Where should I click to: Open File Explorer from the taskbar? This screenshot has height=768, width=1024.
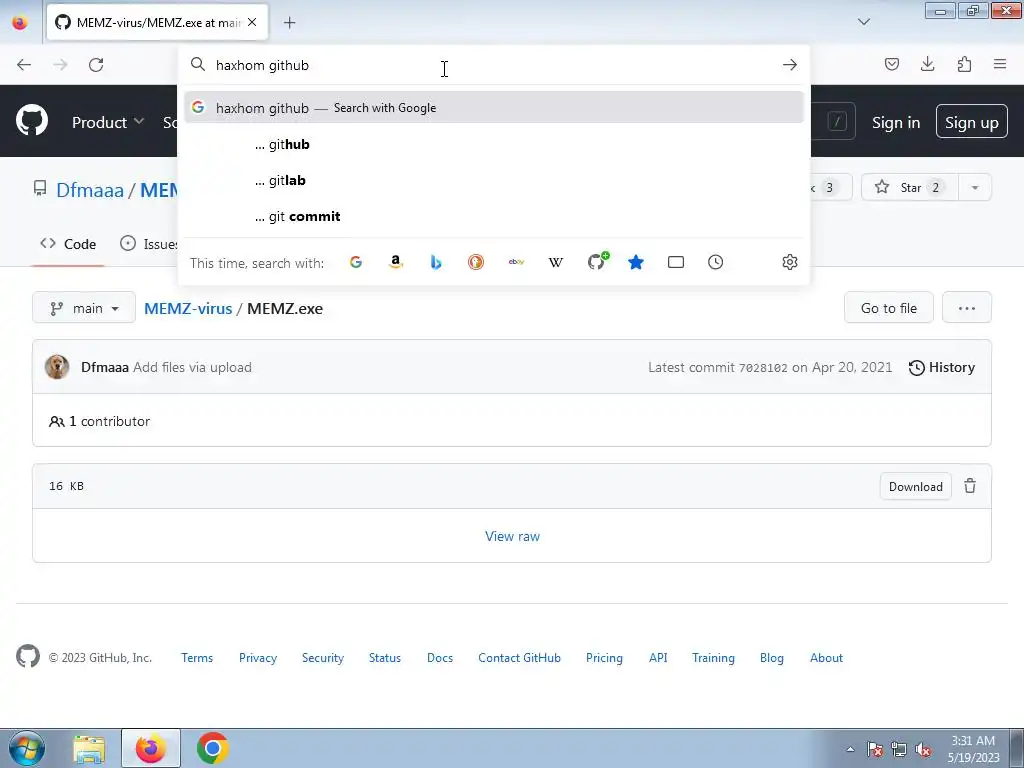coord(89,748)
